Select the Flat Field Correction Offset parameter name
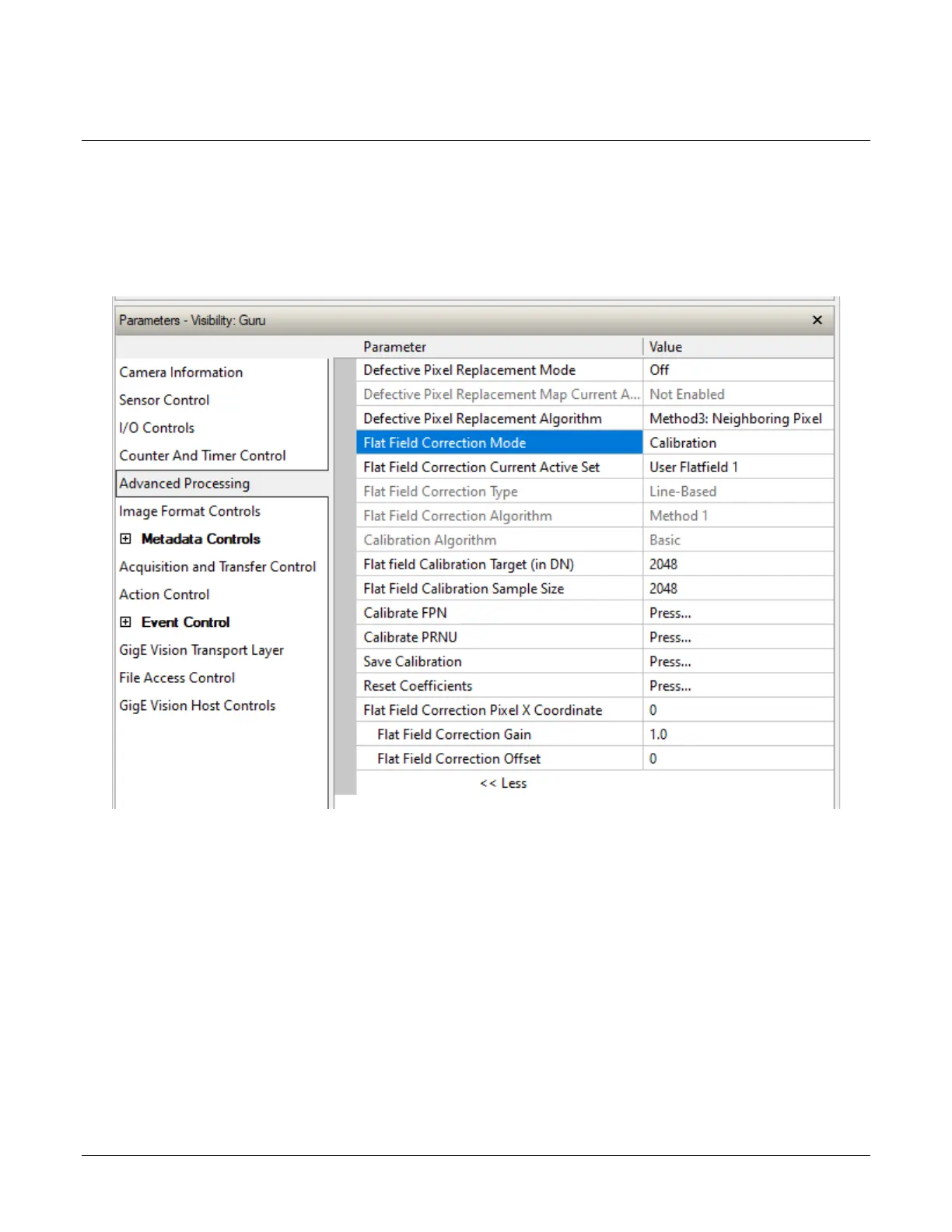 click(x=459, y=759)
